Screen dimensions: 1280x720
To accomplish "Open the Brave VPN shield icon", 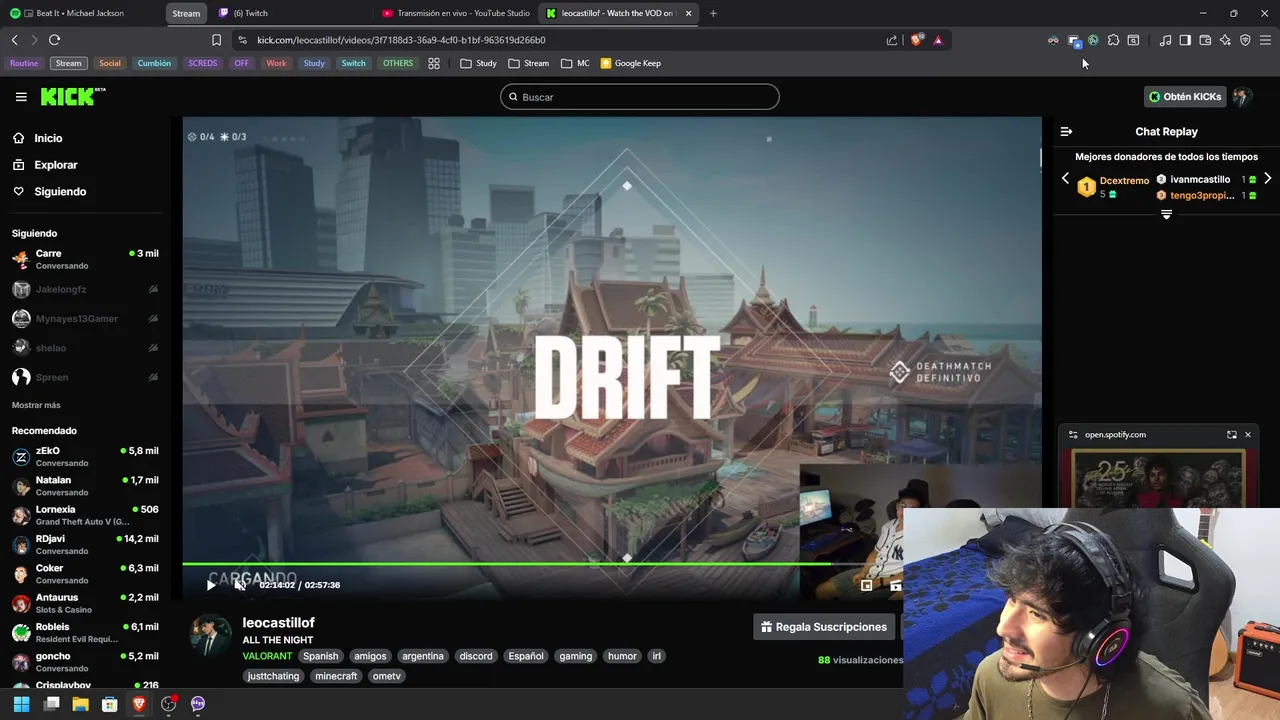I will tap(1245, 40).
